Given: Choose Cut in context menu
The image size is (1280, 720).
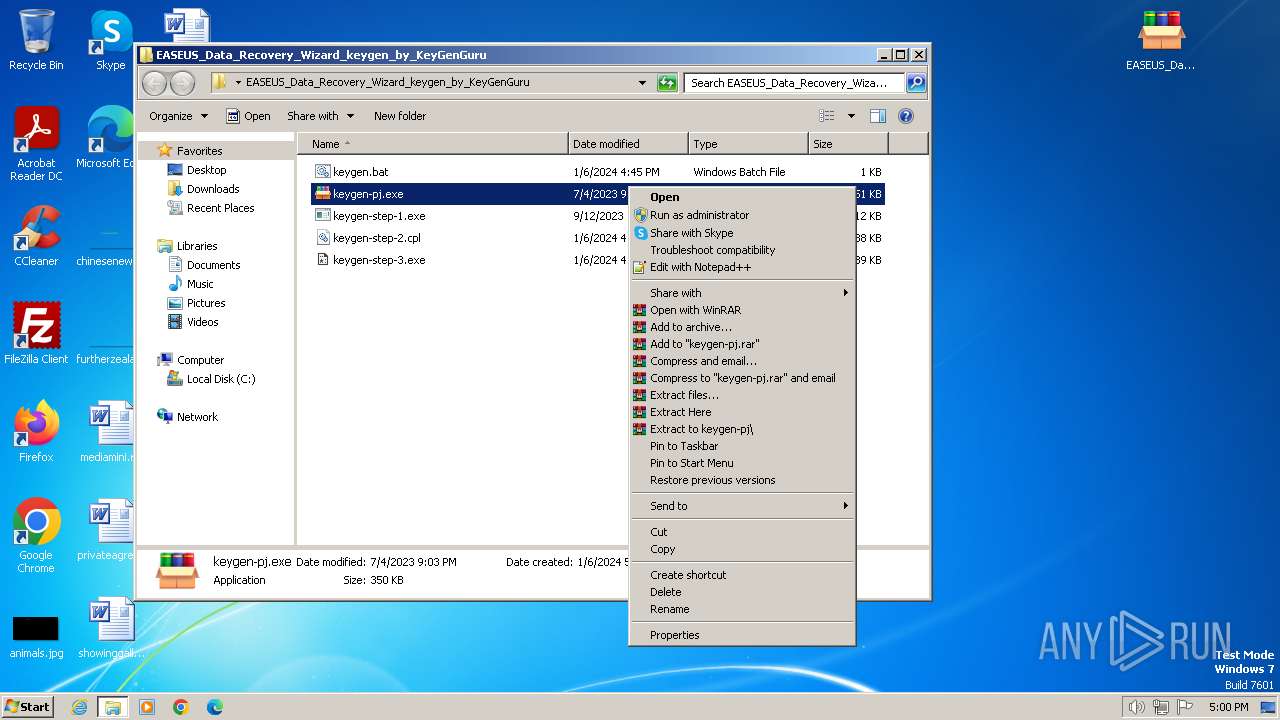Looking at the screenshot, I should click(742, 532).
